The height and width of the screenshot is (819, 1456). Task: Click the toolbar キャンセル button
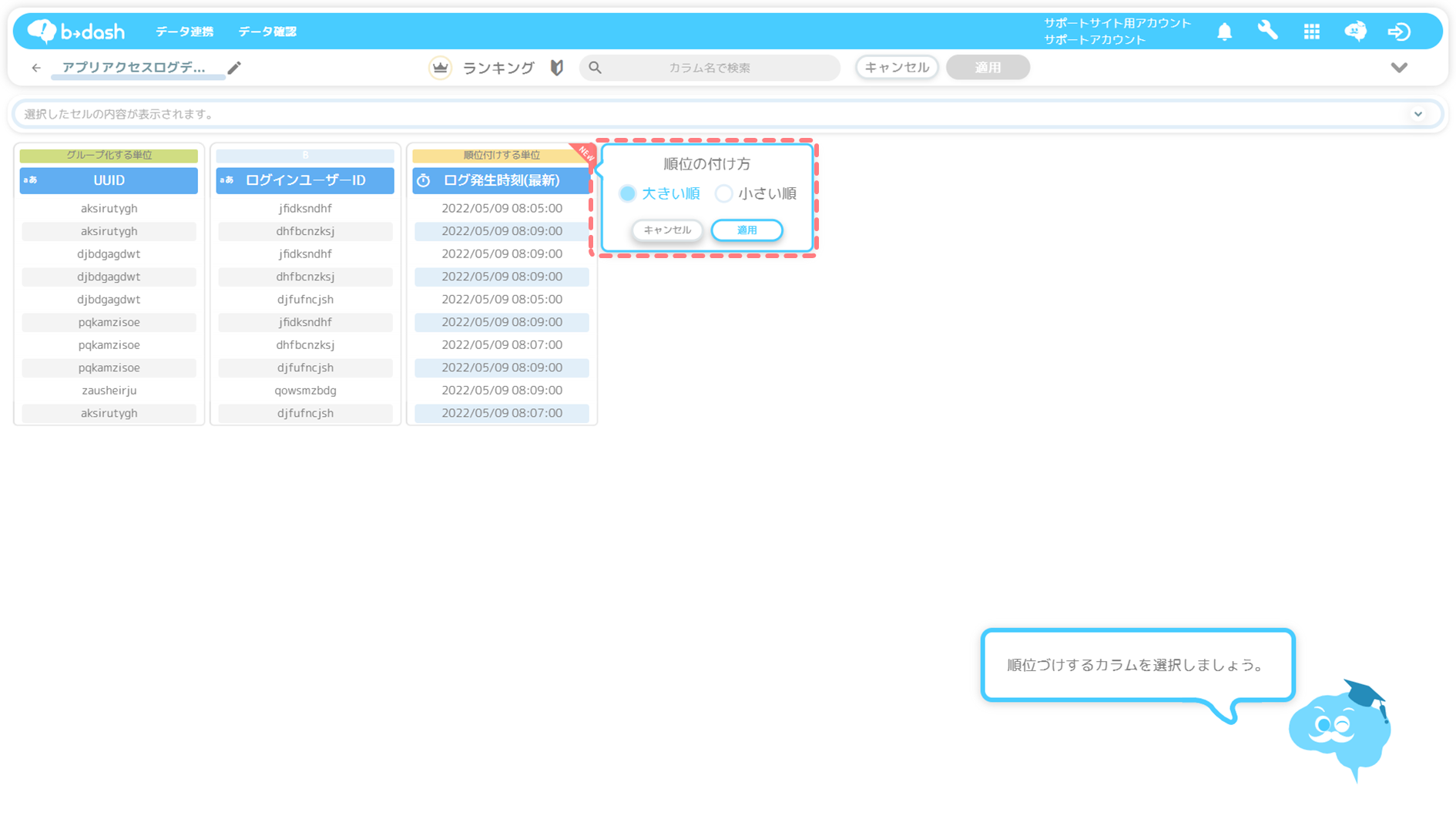click(x=897, y=68)
